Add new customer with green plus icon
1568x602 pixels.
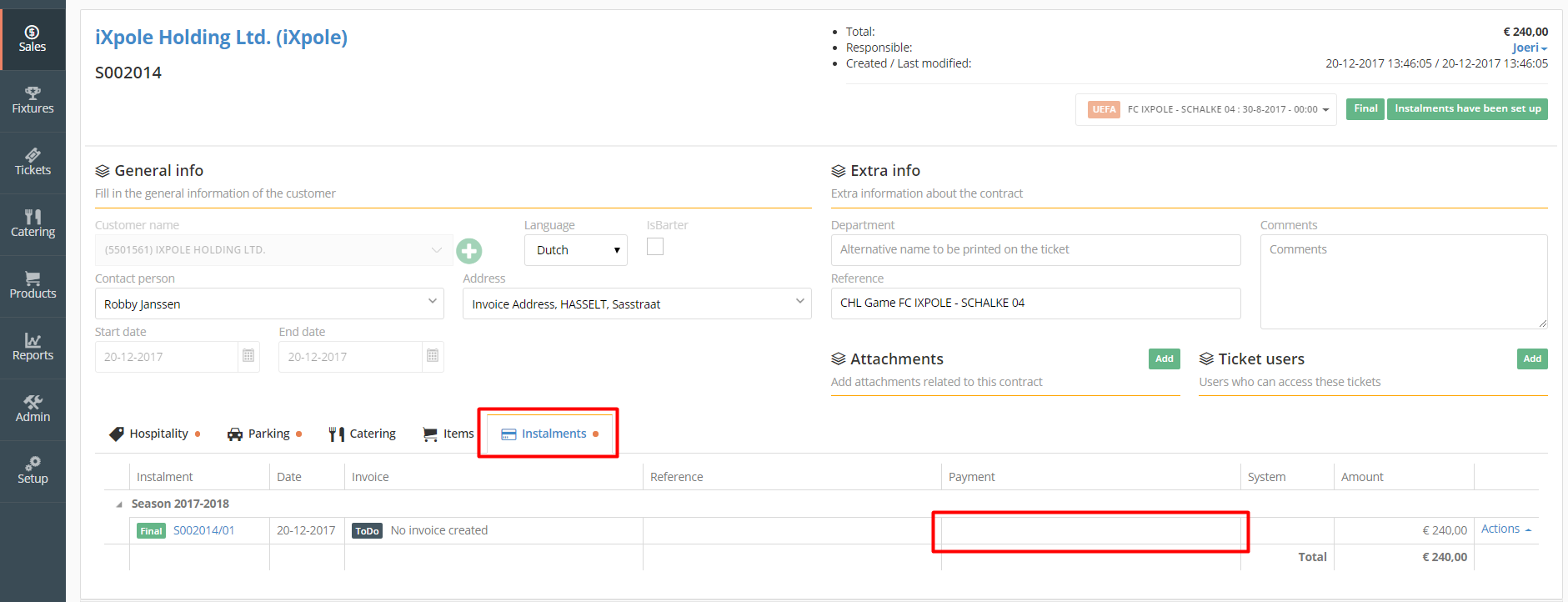pos(469,251)
